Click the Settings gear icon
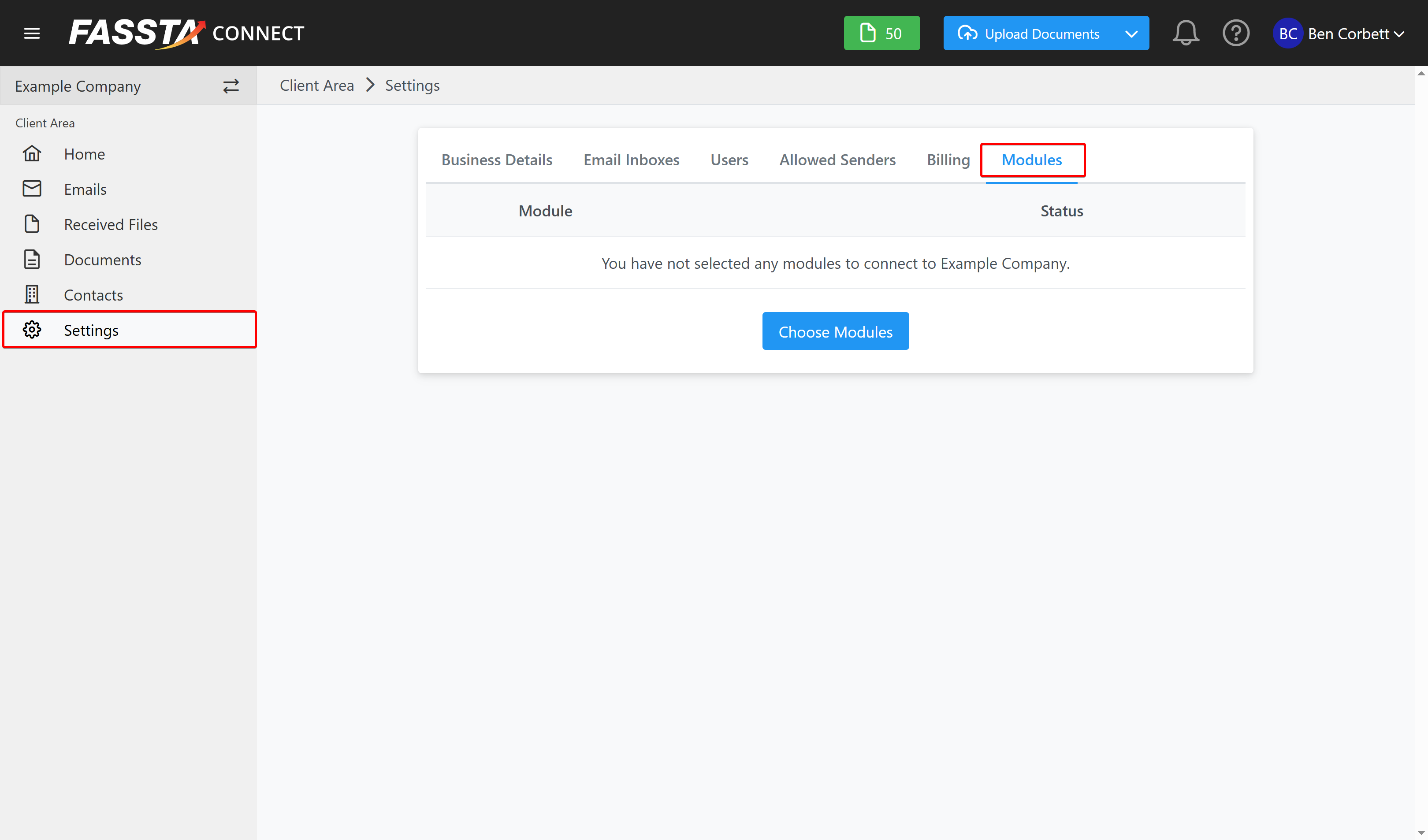Viewport: 1428px width, 840px height. (32, 330)
